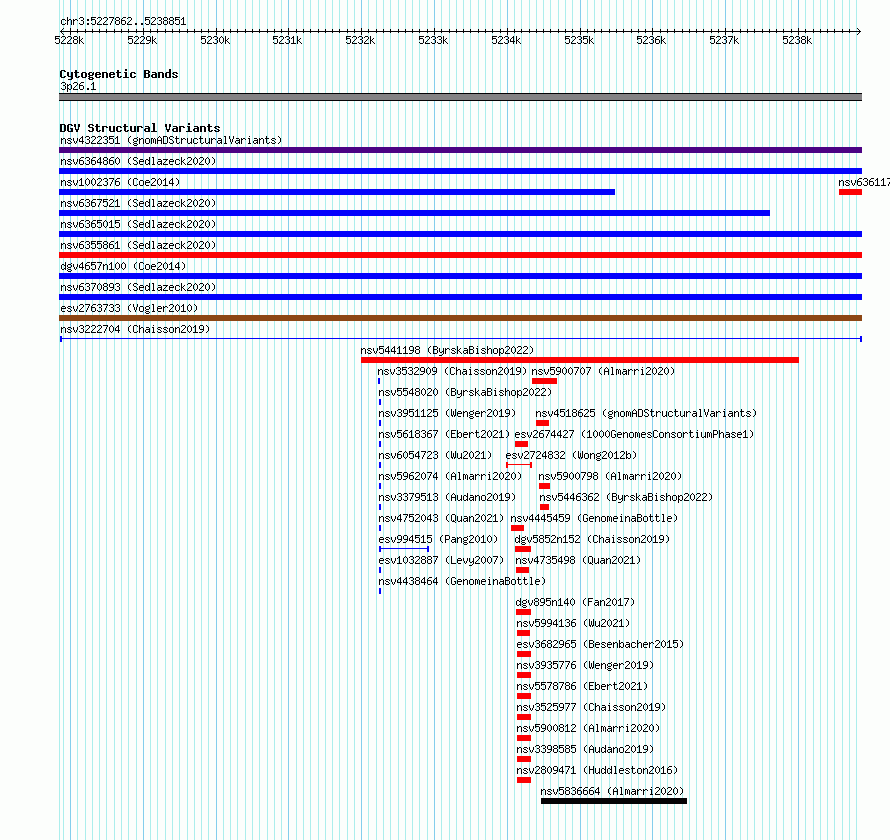This screenshot has height=840, width=890.
Task: Click the brown esv2763733 variant bar
Action: 460,318
